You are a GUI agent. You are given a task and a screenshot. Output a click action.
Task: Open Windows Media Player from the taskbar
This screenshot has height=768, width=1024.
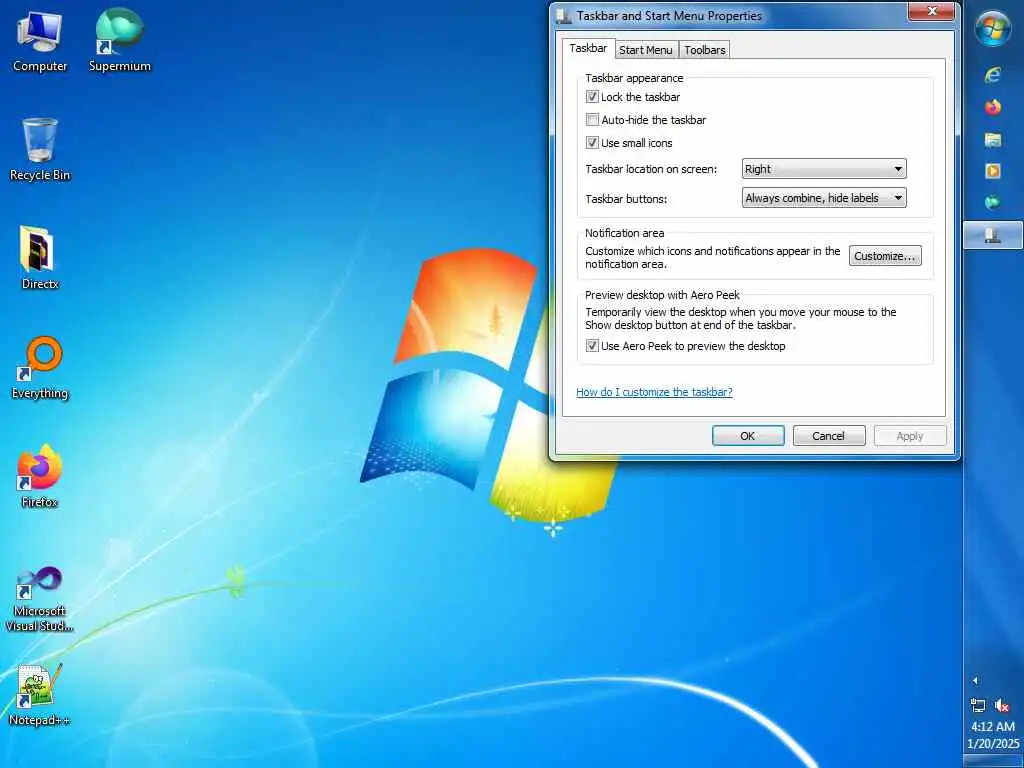(x=993, y=171)
